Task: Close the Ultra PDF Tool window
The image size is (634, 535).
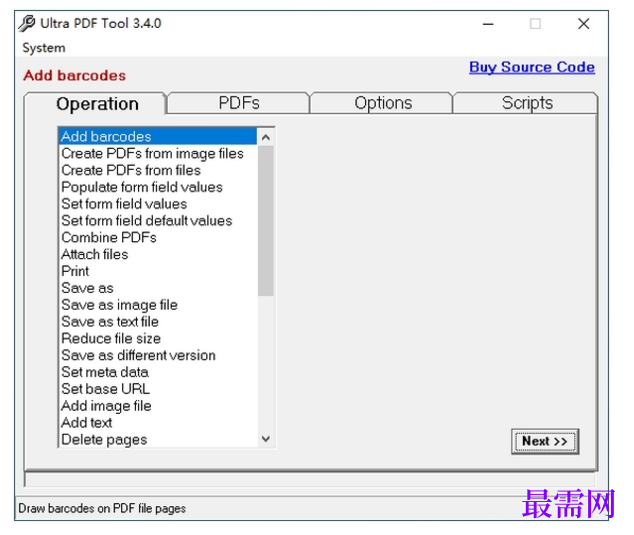Action: click(583, 24)
